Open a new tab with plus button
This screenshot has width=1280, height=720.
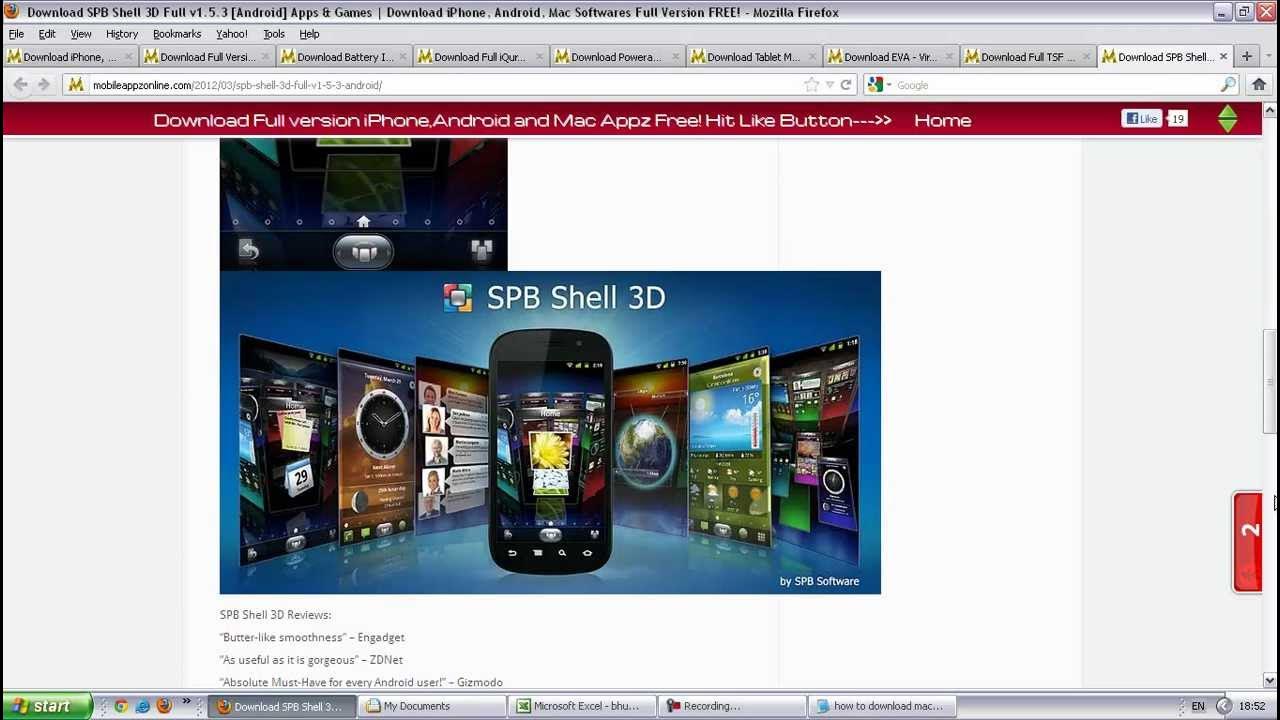1247,57
